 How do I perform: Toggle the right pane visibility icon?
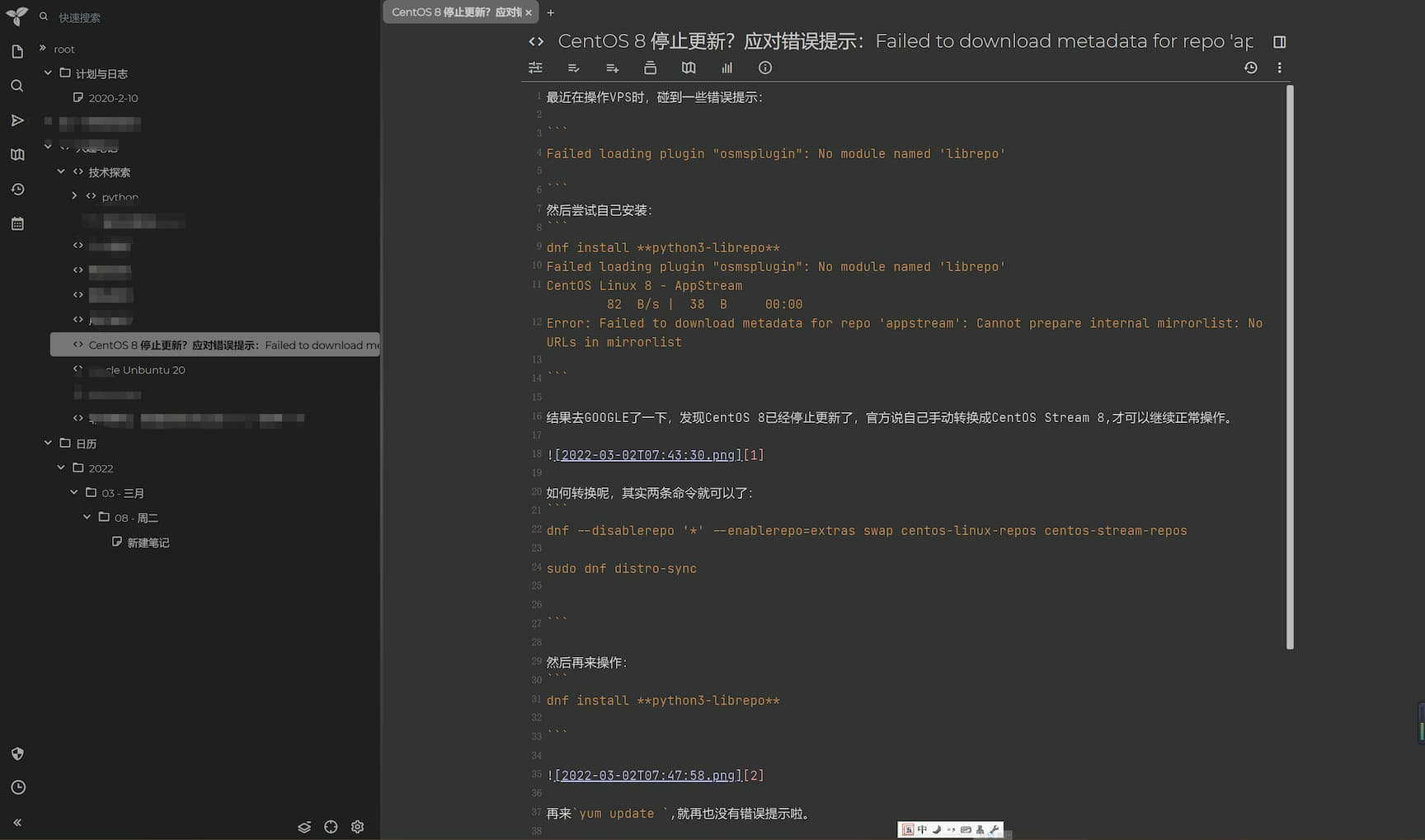[x=1279, y=42]
